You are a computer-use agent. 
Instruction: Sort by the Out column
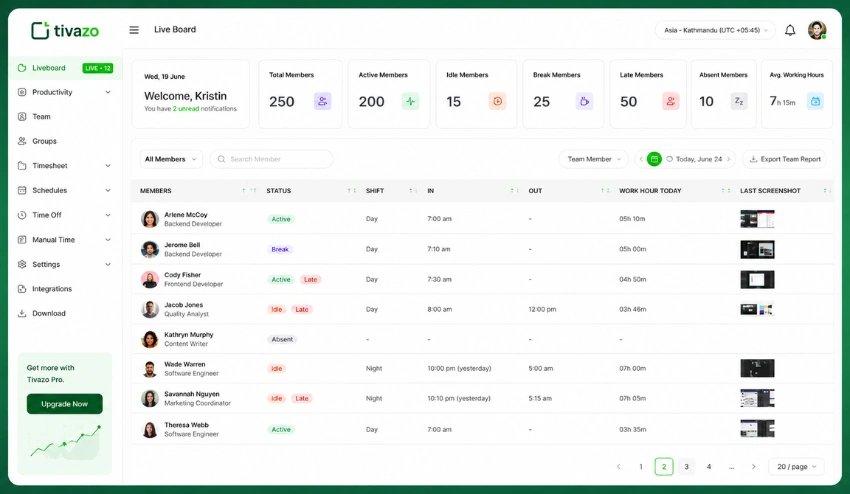coord(605,190)
